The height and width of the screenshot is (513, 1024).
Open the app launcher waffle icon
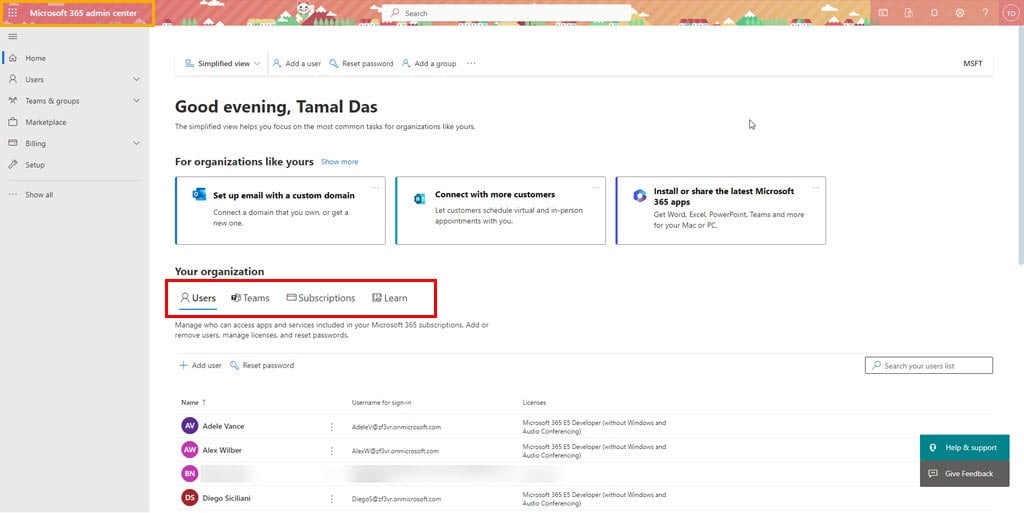pos(12,13)
